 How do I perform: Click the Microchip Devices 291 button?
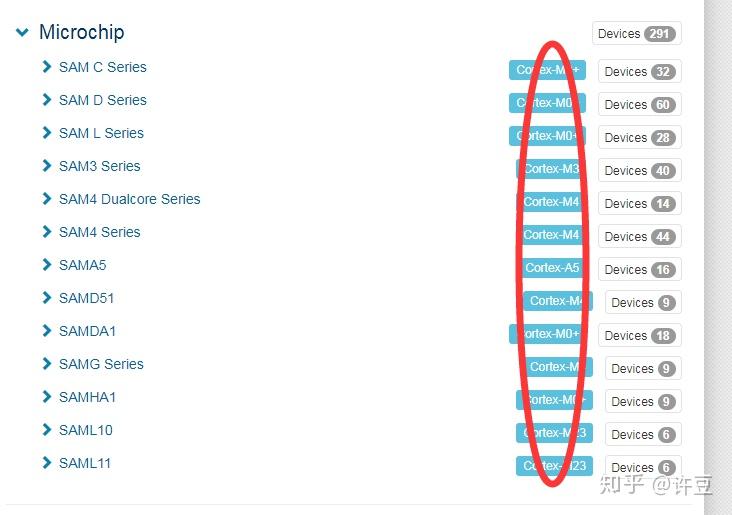[x=636, y=34]
